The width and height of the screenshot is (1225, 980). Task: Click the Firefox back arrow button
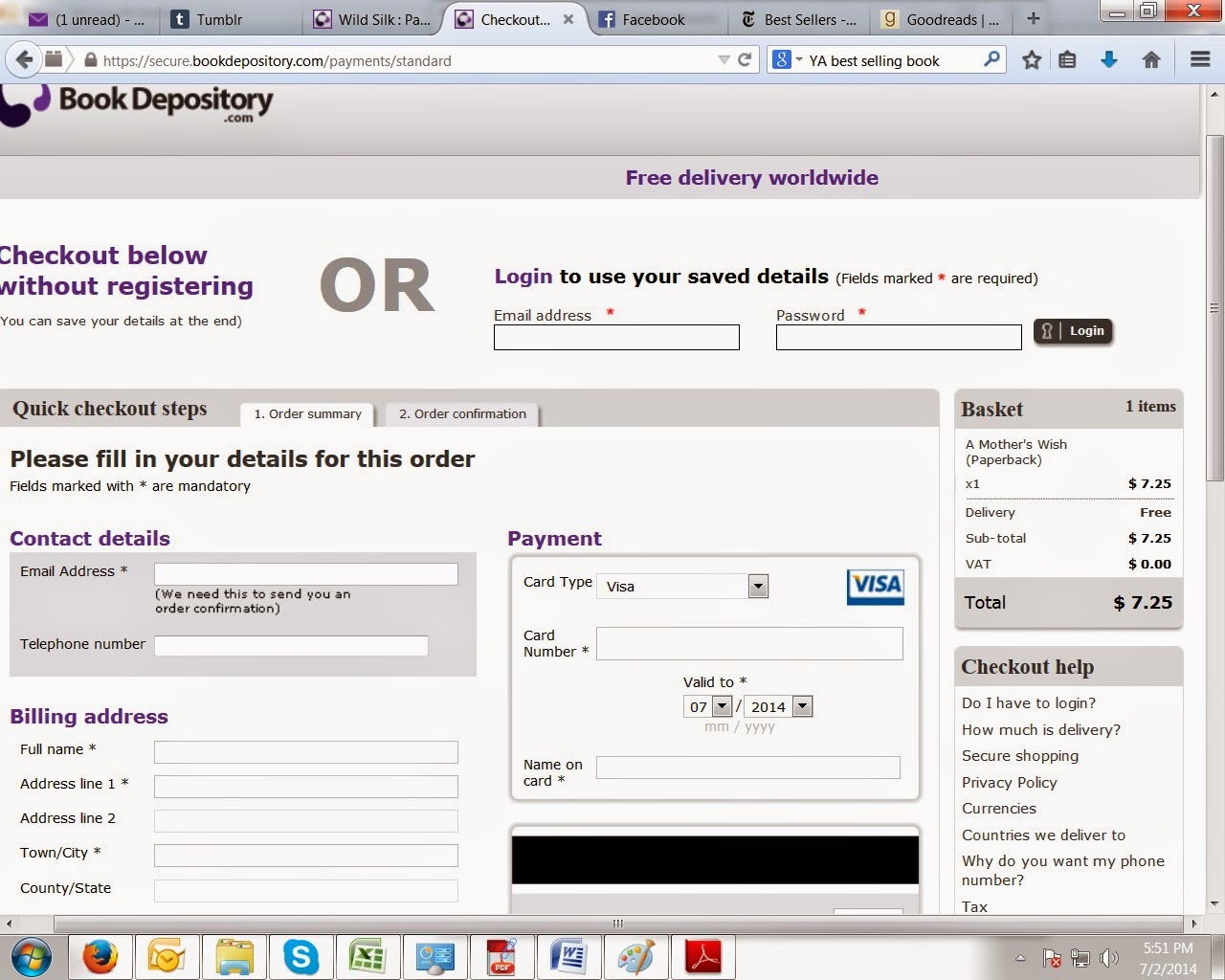24,59
